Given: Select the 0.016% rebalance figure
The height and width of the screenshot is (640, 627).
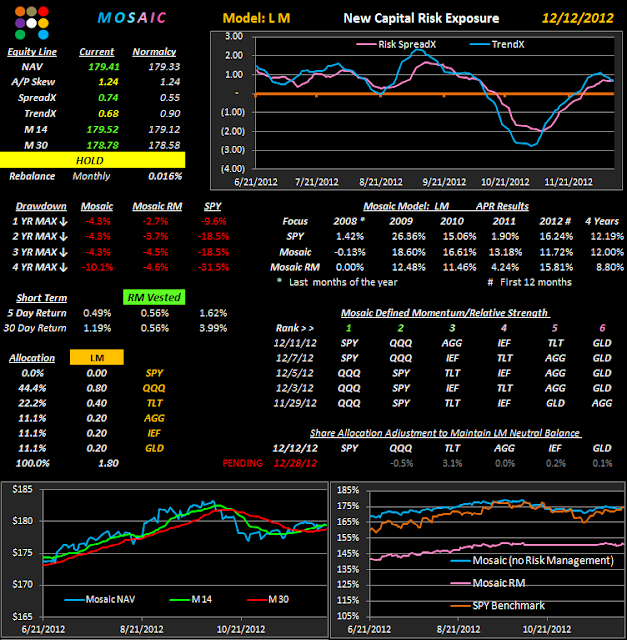Looking at the screenshot, I should [x=165, y=176].
